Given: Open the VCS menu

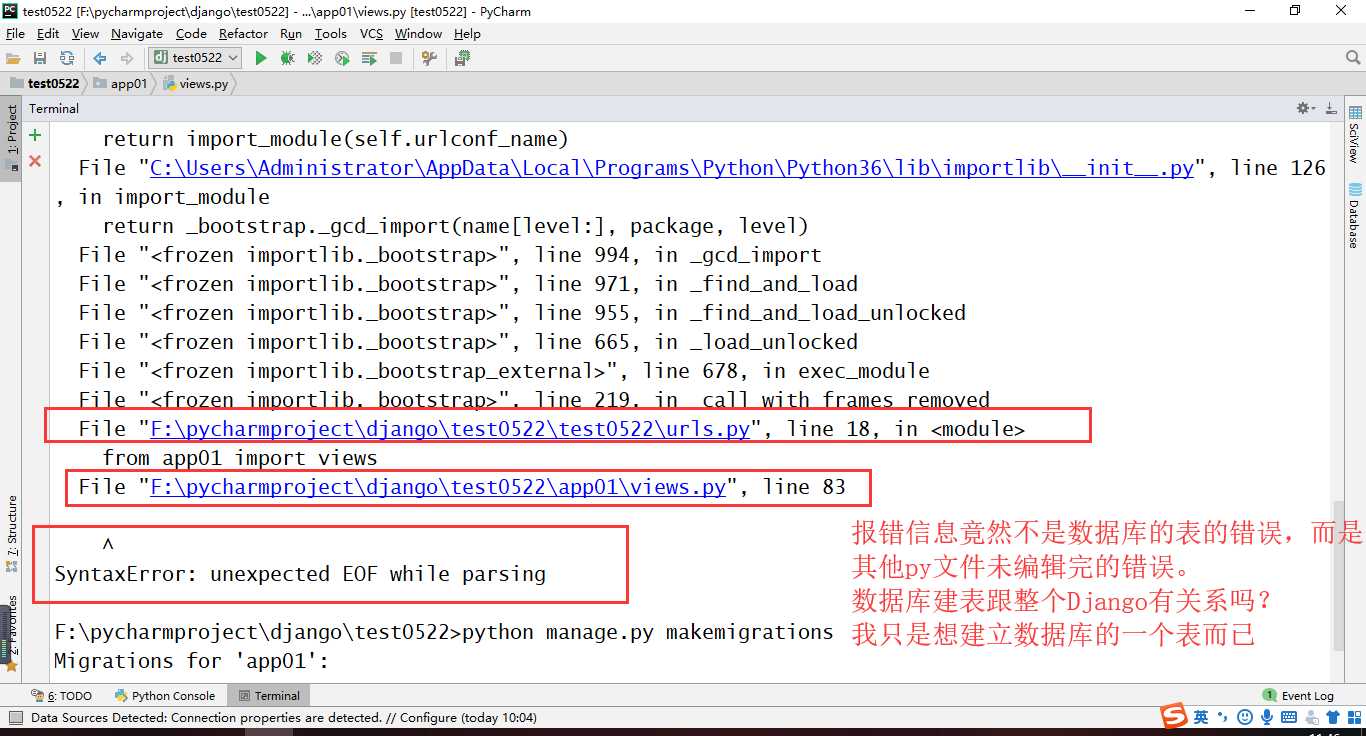Looking at the screenshot, I should 372,33.
